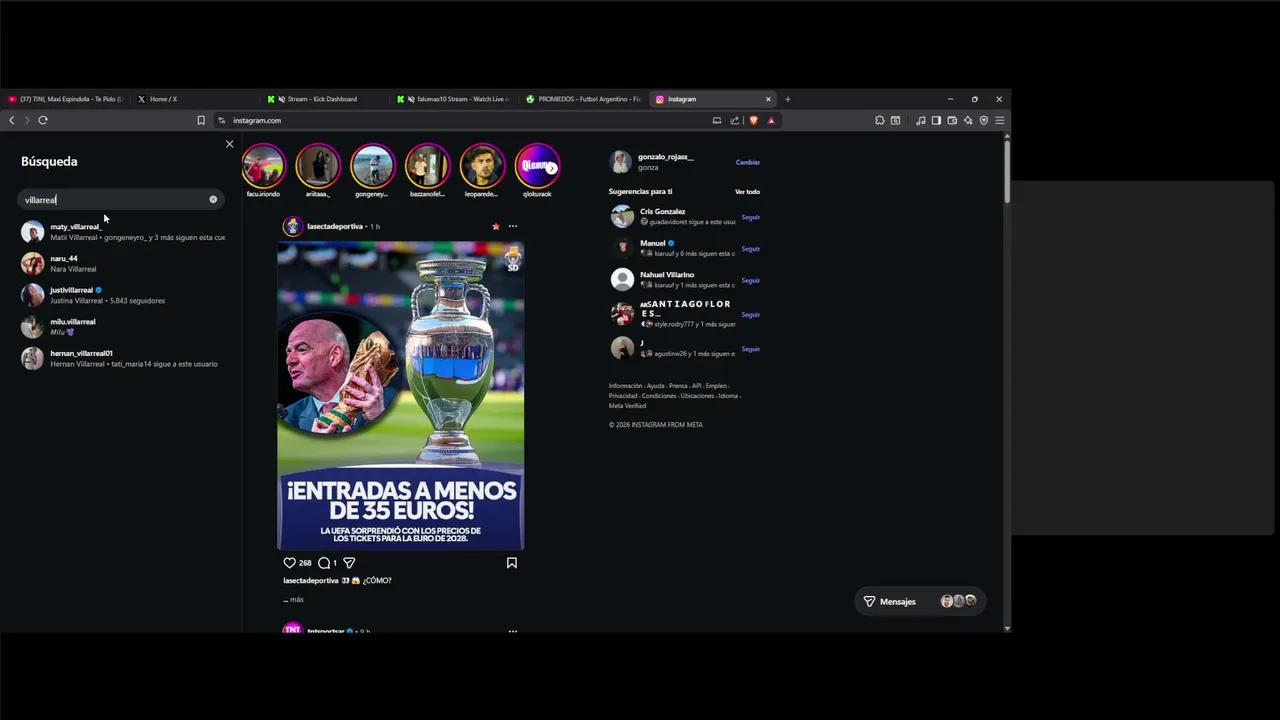
Task: Follow the user named J
Action: coord(750,349)
